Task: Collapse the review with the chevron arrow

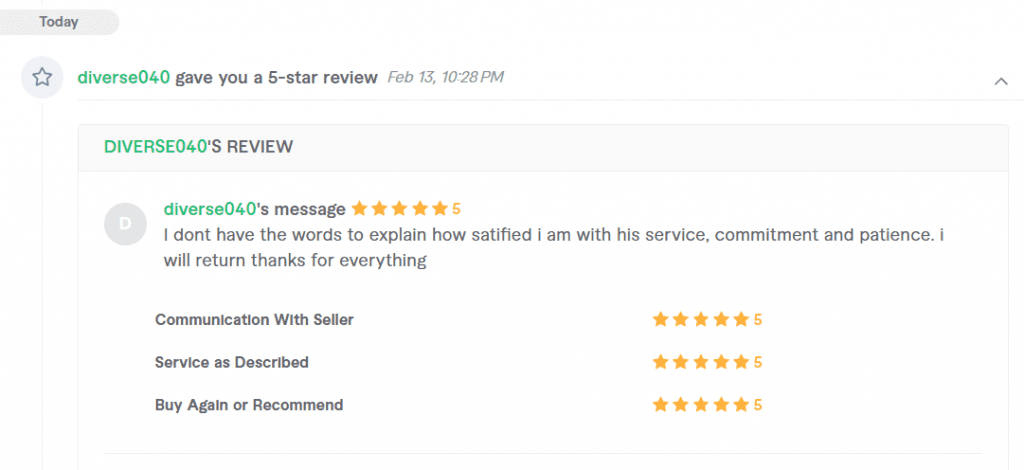Action: point(1001,81)
